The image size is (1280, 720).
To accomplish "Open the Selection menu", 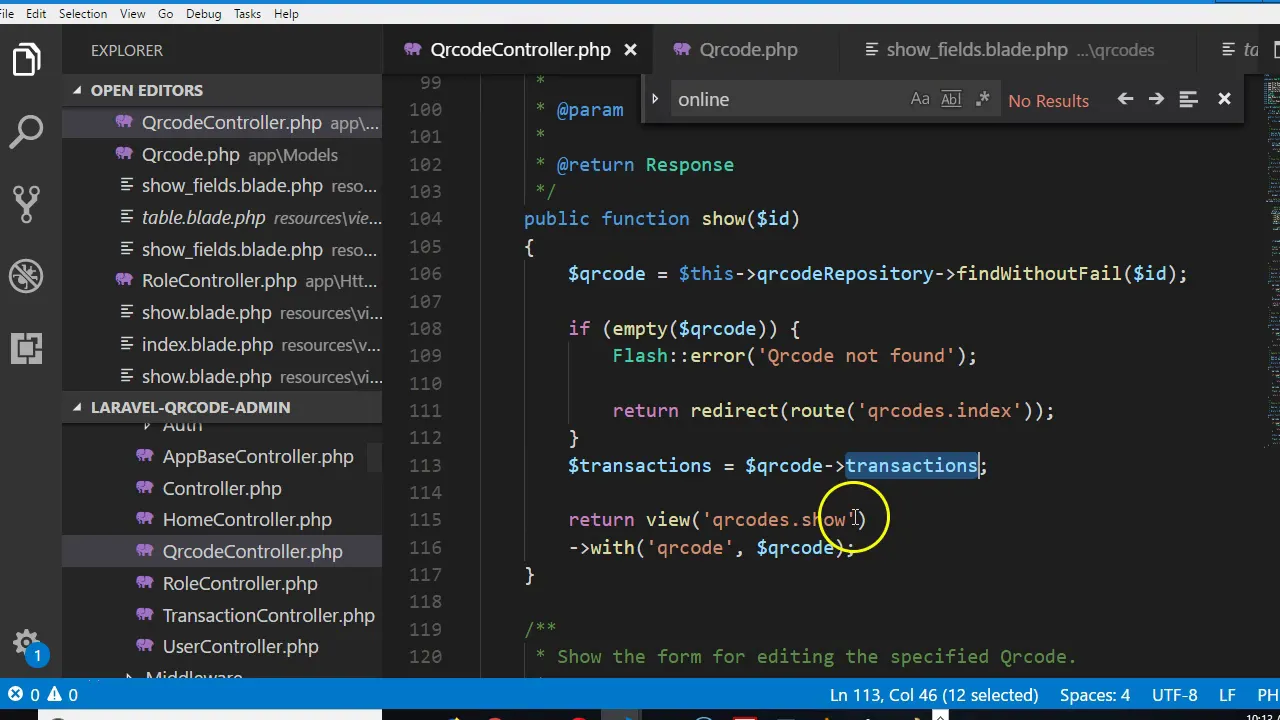I will (83, 14).
